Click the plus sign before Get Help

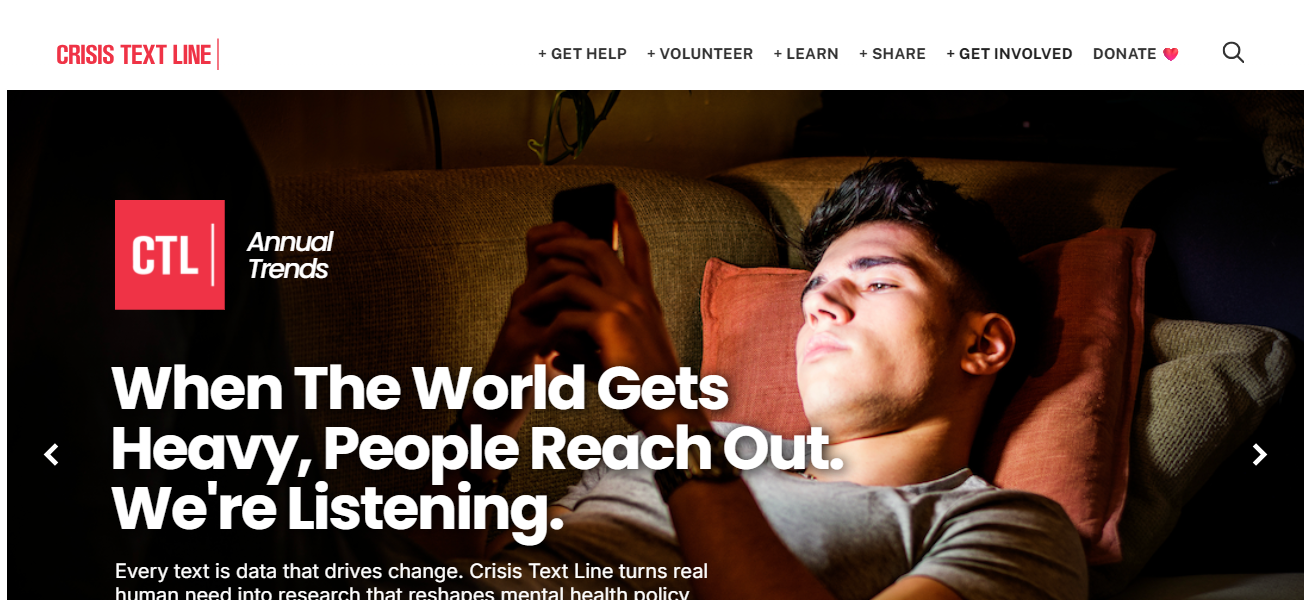coord(542,54)
